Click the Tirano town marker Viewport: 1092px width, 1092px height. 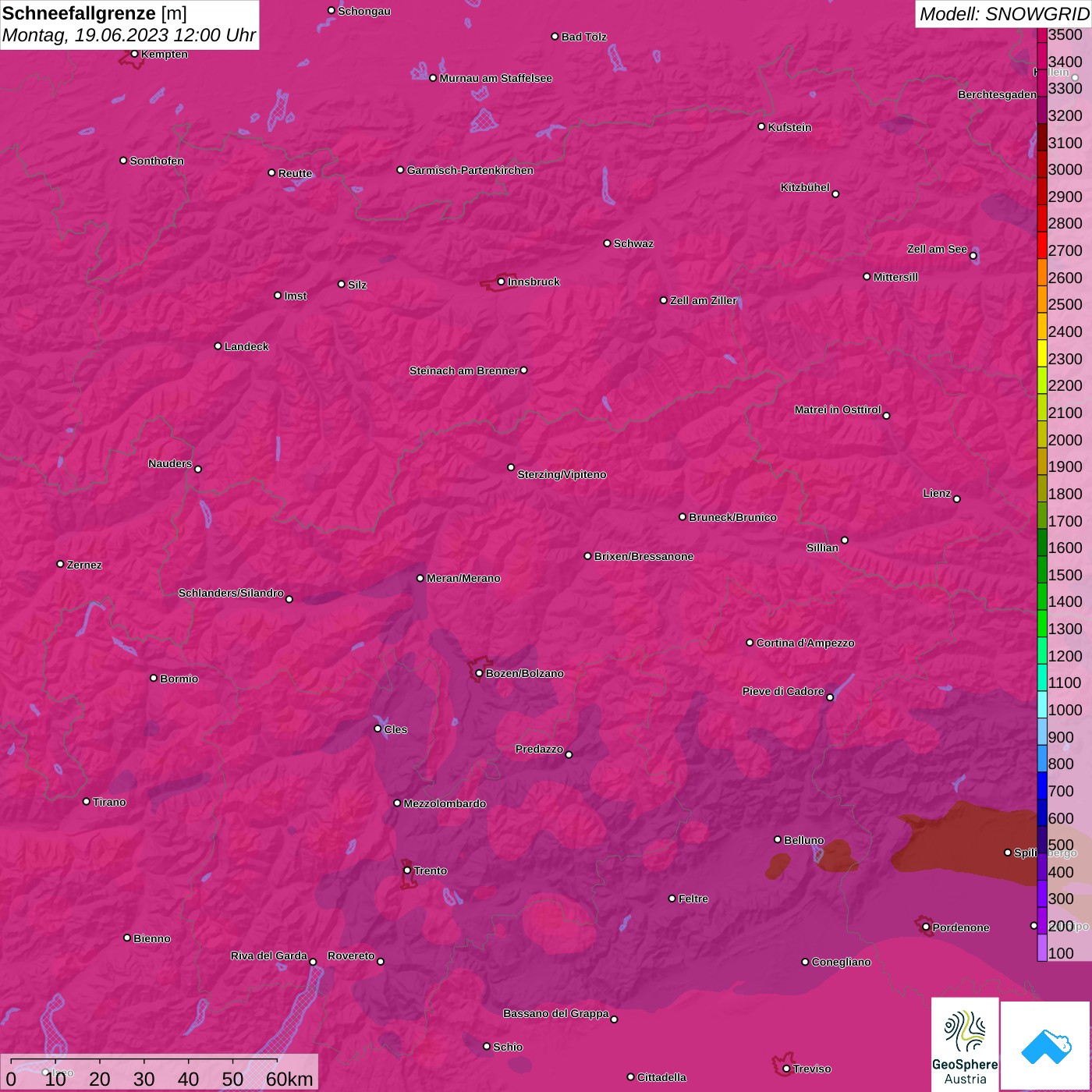pos(87,801)
